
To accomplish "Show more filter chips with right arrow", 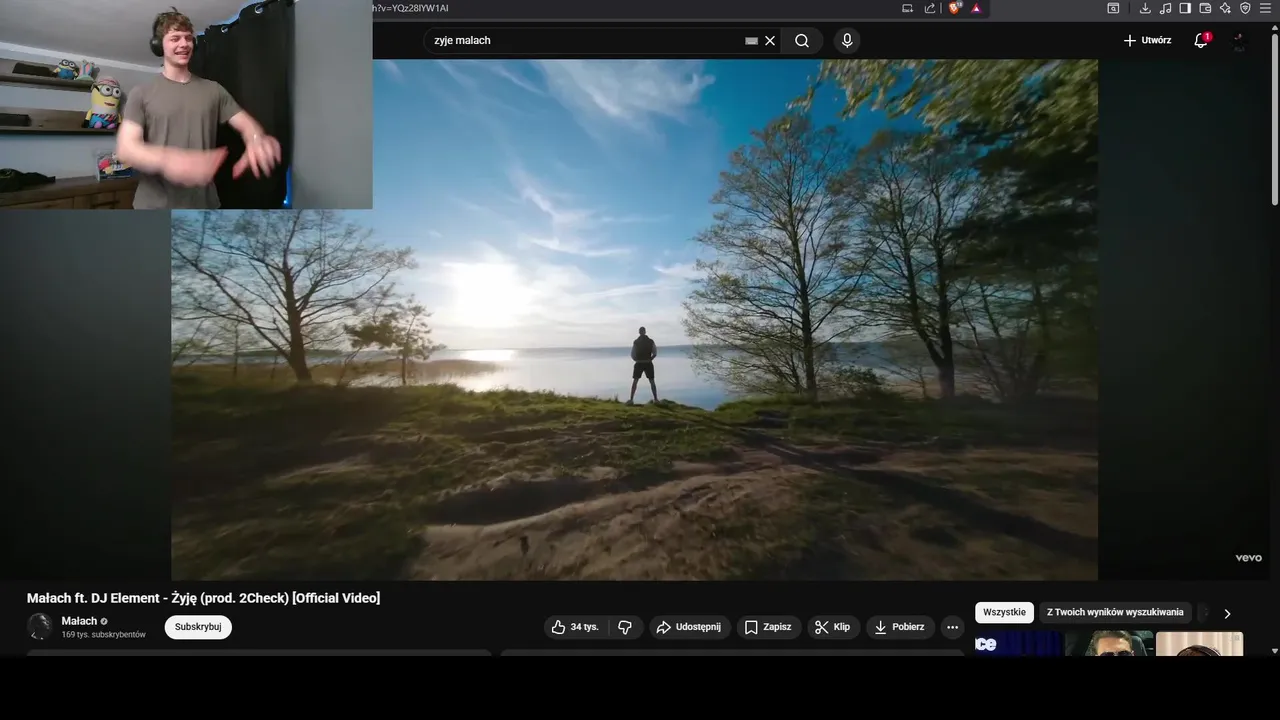I will (1227, 613).
